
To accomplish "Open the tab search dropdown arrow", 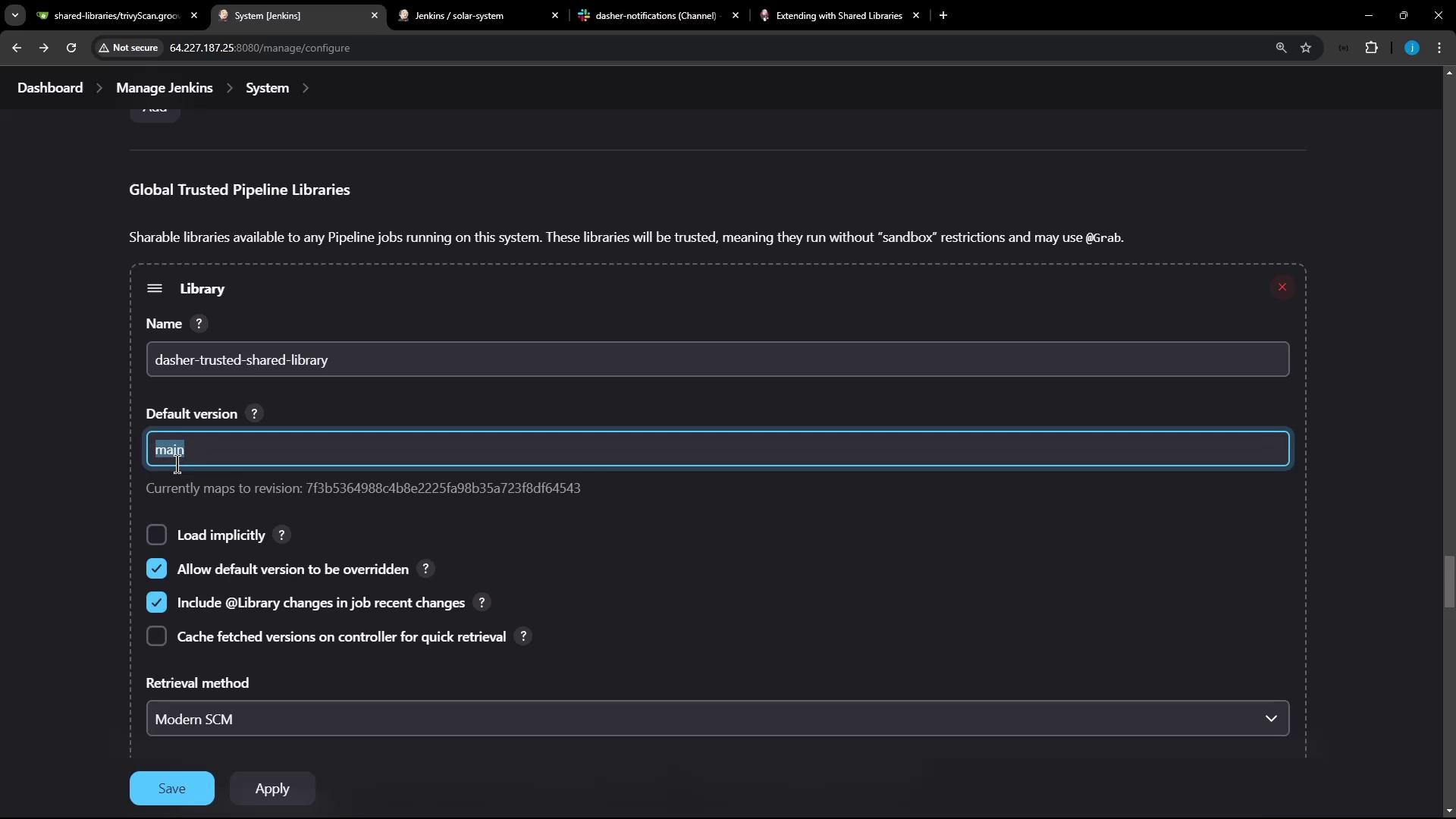I will (14, 15).
